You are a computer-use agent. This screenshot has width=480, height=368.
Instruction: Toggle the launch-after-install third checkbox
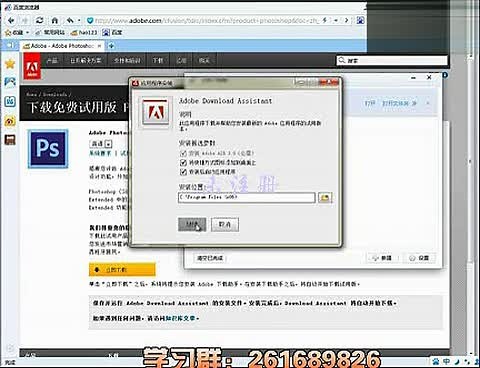pos(183,172)
